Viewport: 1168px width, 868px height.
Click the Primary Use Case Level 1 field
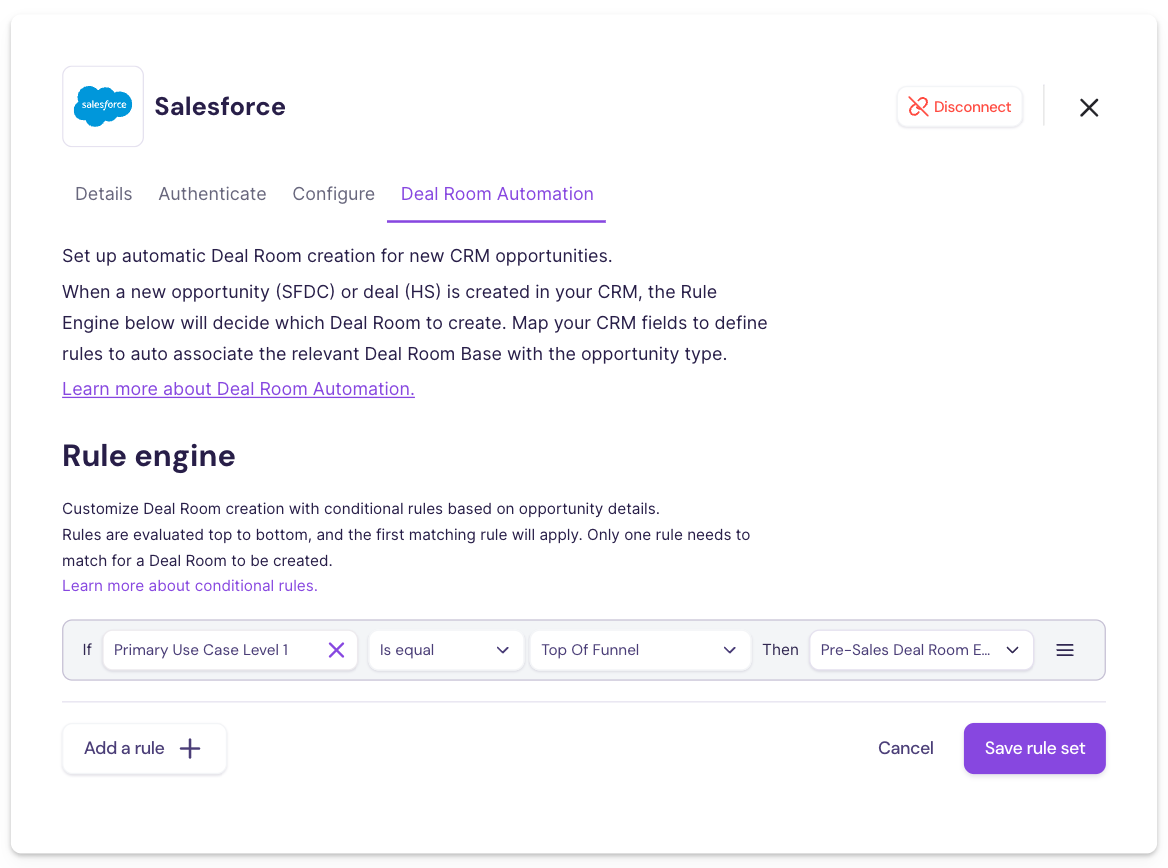tap(210, 650)
